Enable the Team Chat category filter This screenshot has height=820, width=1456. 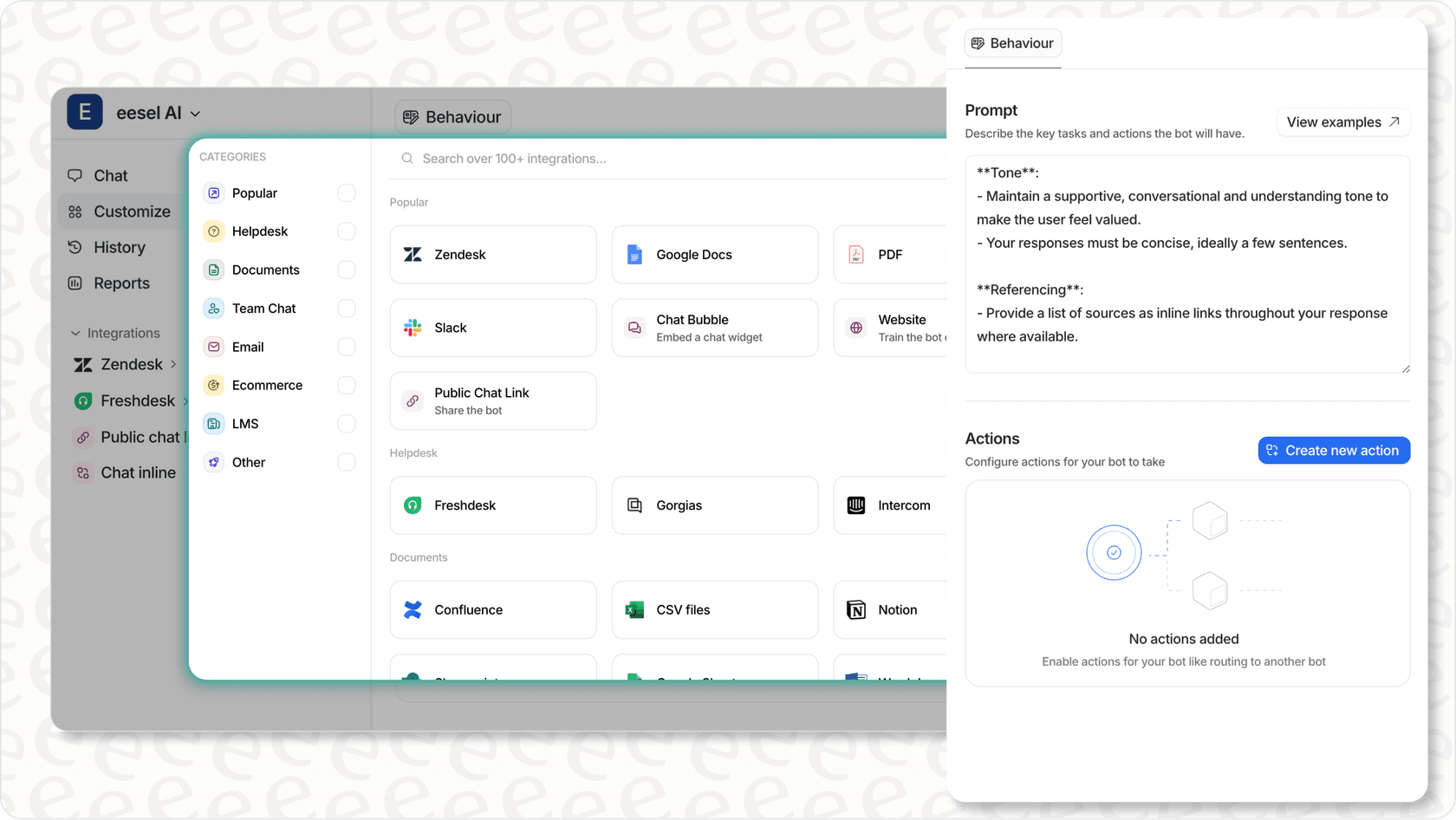347,308
